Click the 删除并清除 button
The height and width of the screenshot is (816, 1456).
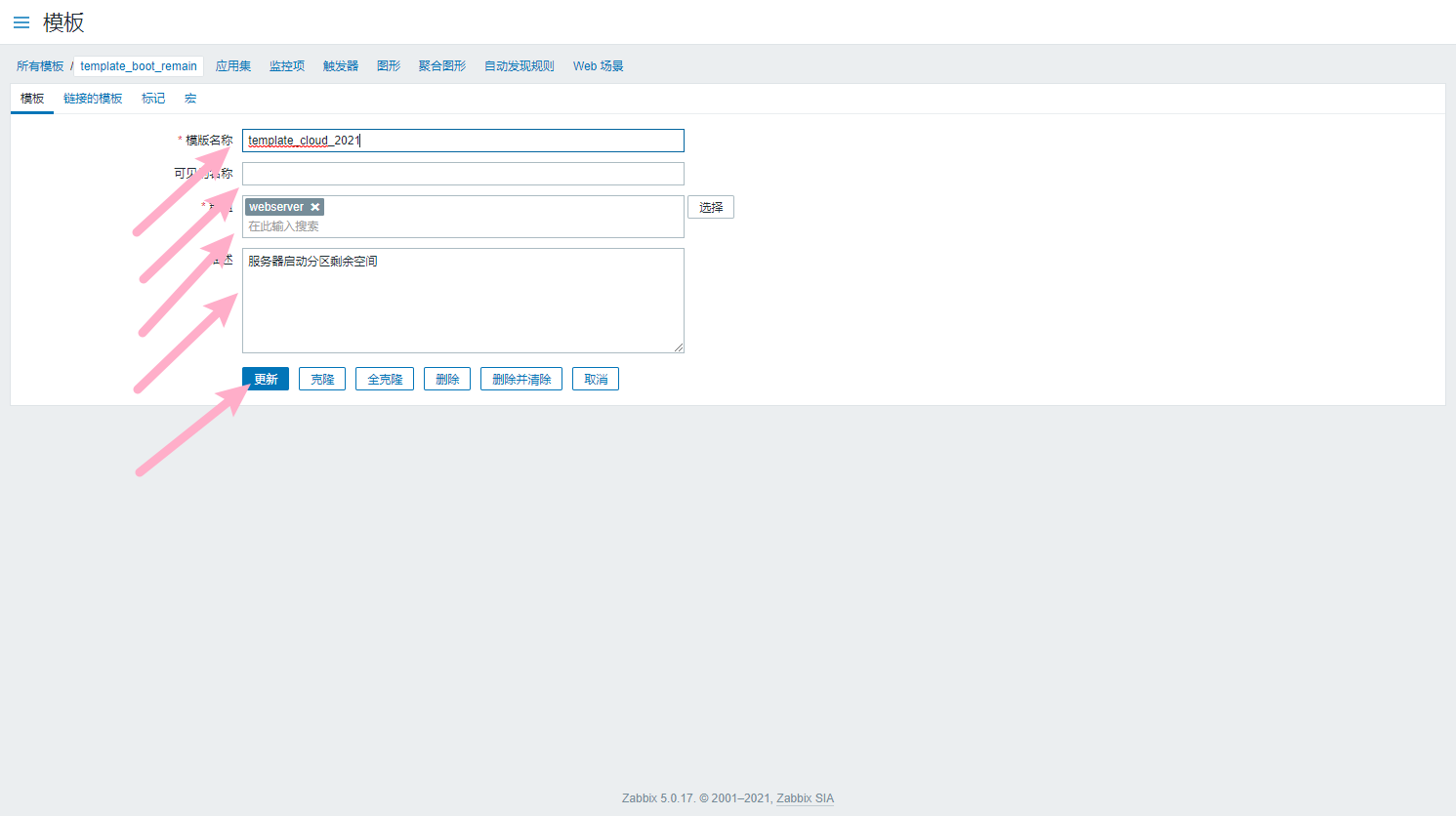click(521, 379)
